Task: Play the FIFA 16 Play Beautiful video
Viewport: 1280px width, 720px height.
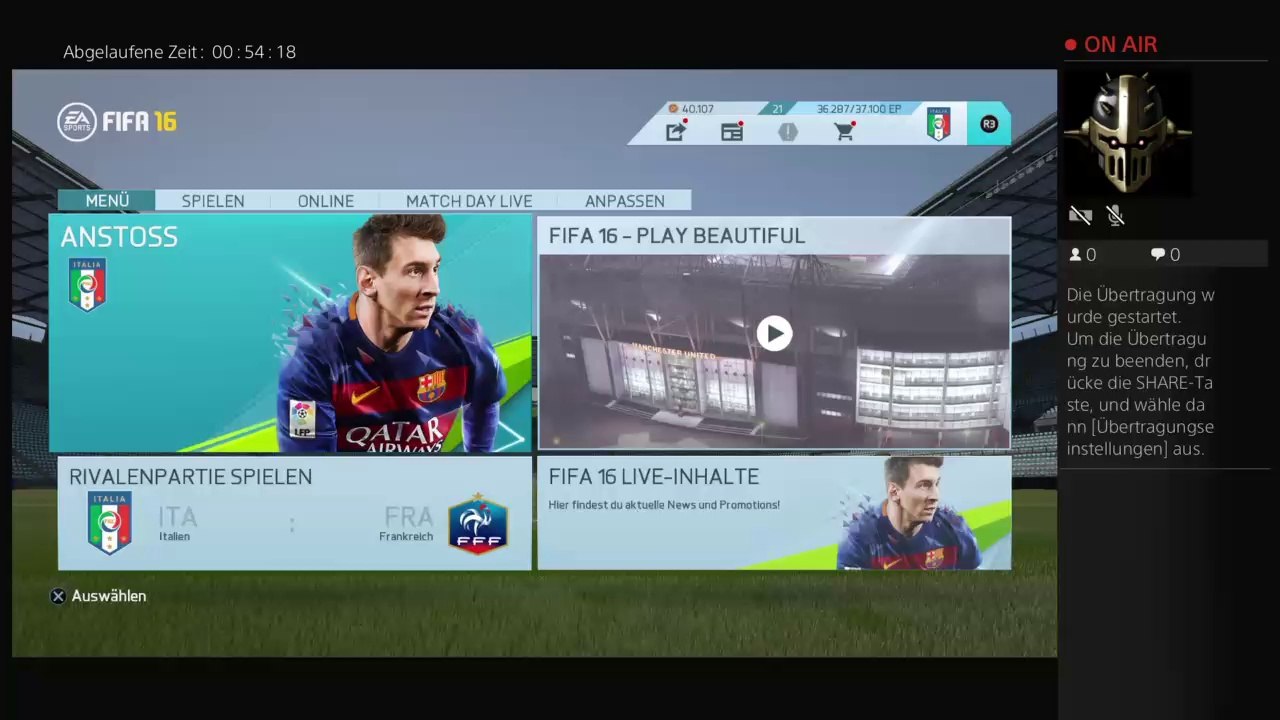Action: [x=774, y=333]
